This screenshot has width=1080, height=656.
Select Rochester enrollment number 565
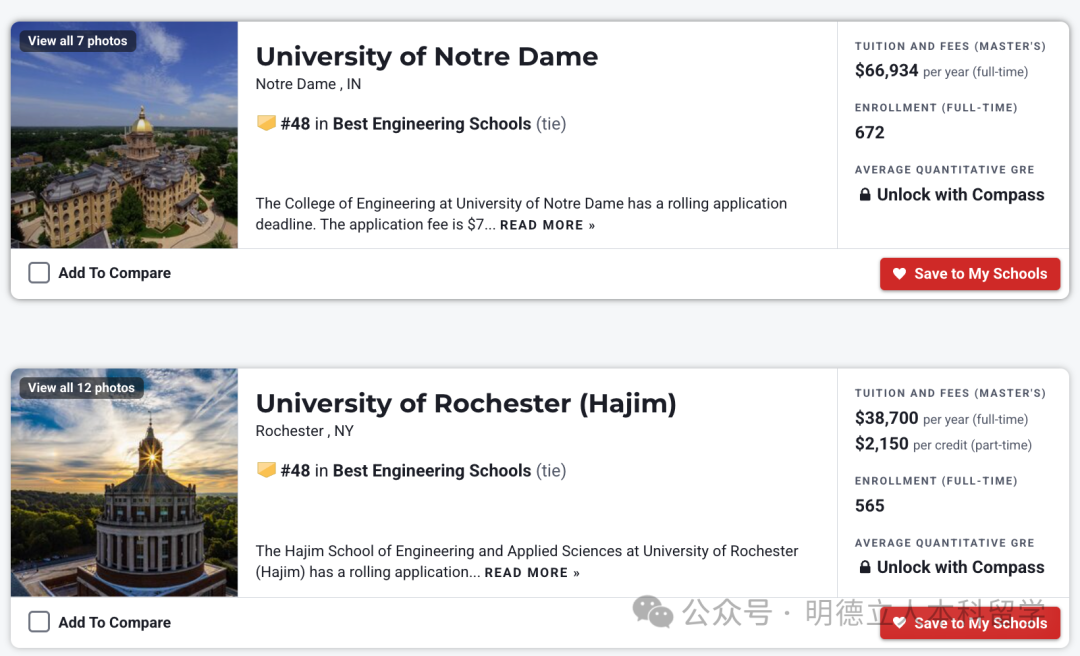click(869, 506)
